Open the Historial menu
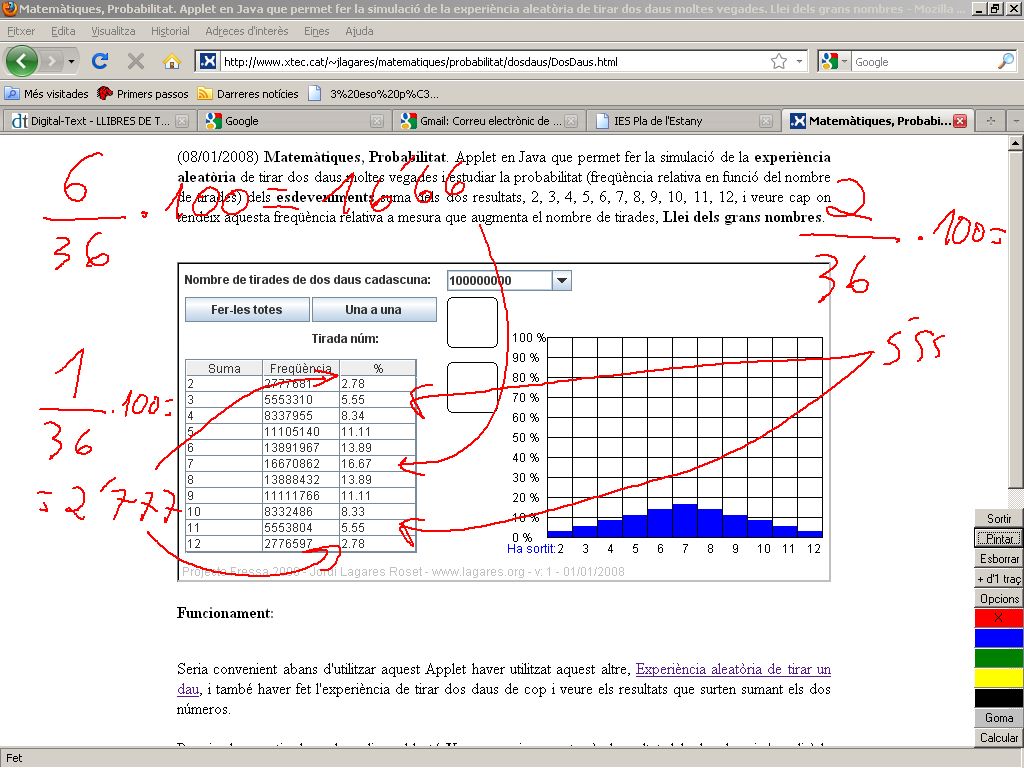This screenshot has width=1024, height=768. (170, 31)
